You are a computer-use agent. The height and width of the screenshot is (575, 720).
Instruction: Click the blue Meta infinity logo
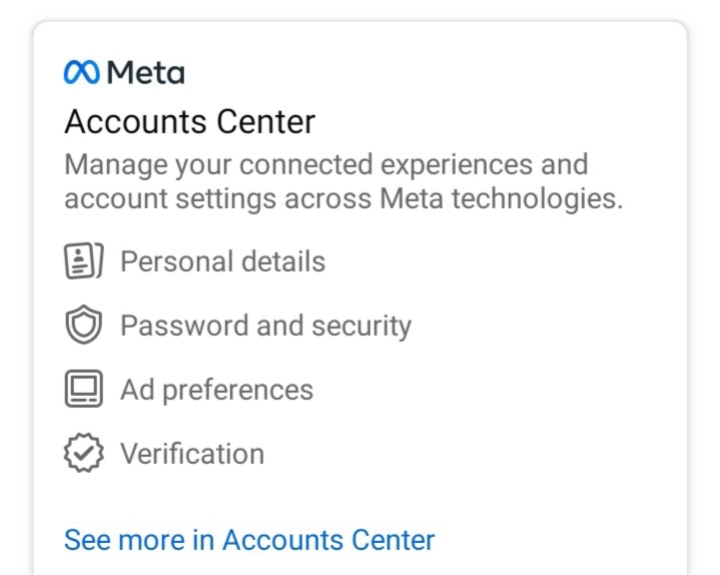(x=81, y=73)
